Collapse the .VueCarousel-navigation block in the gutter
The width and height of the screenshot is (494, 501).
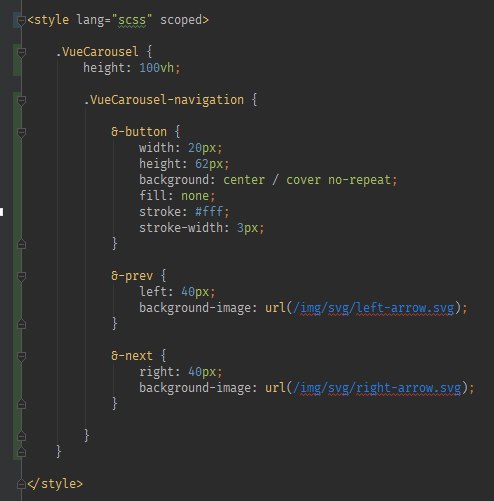tap(21, 100)
